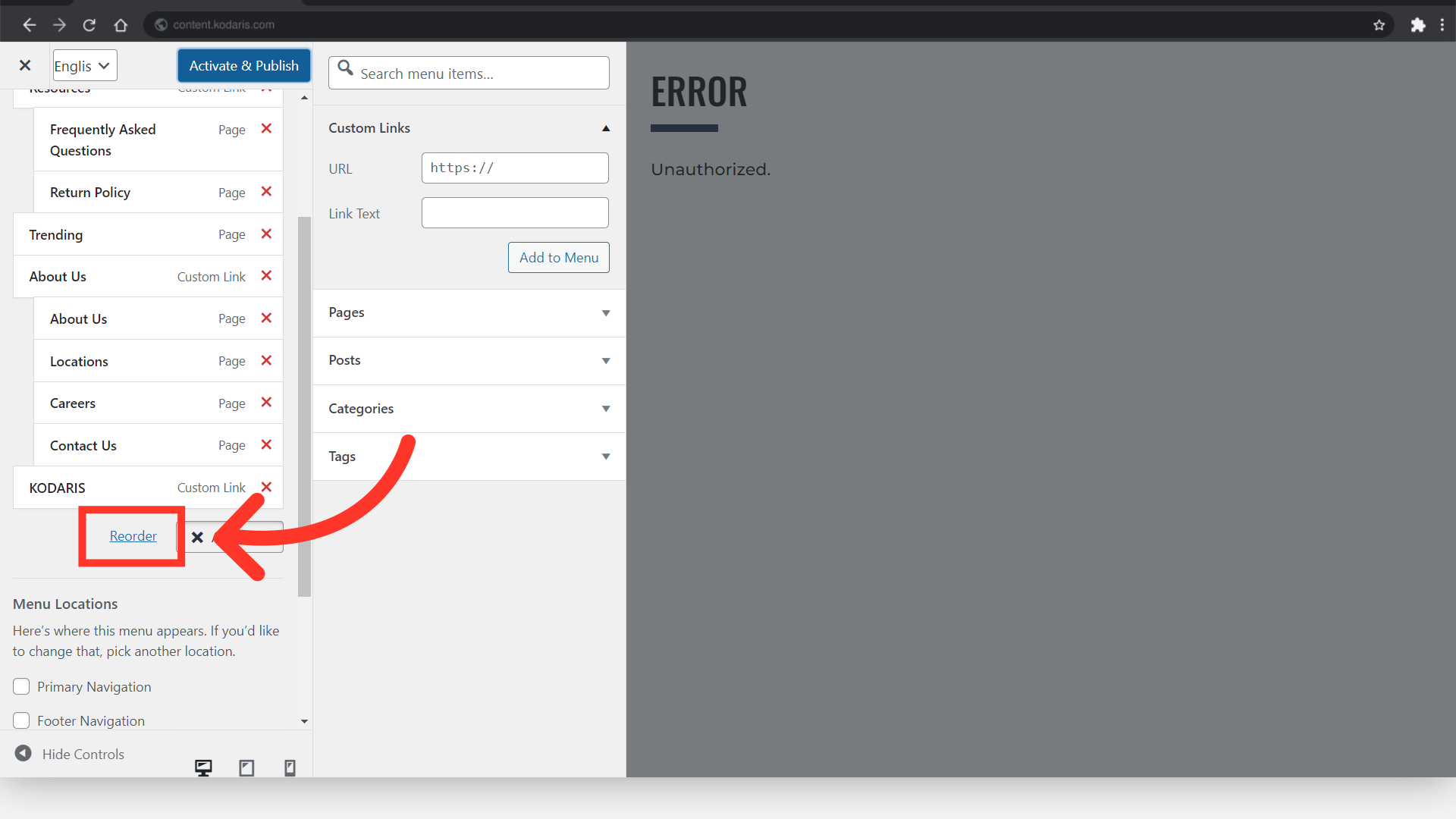Close the customizer with the X icon
1456x819 pixels.
(x=25, y=65)
